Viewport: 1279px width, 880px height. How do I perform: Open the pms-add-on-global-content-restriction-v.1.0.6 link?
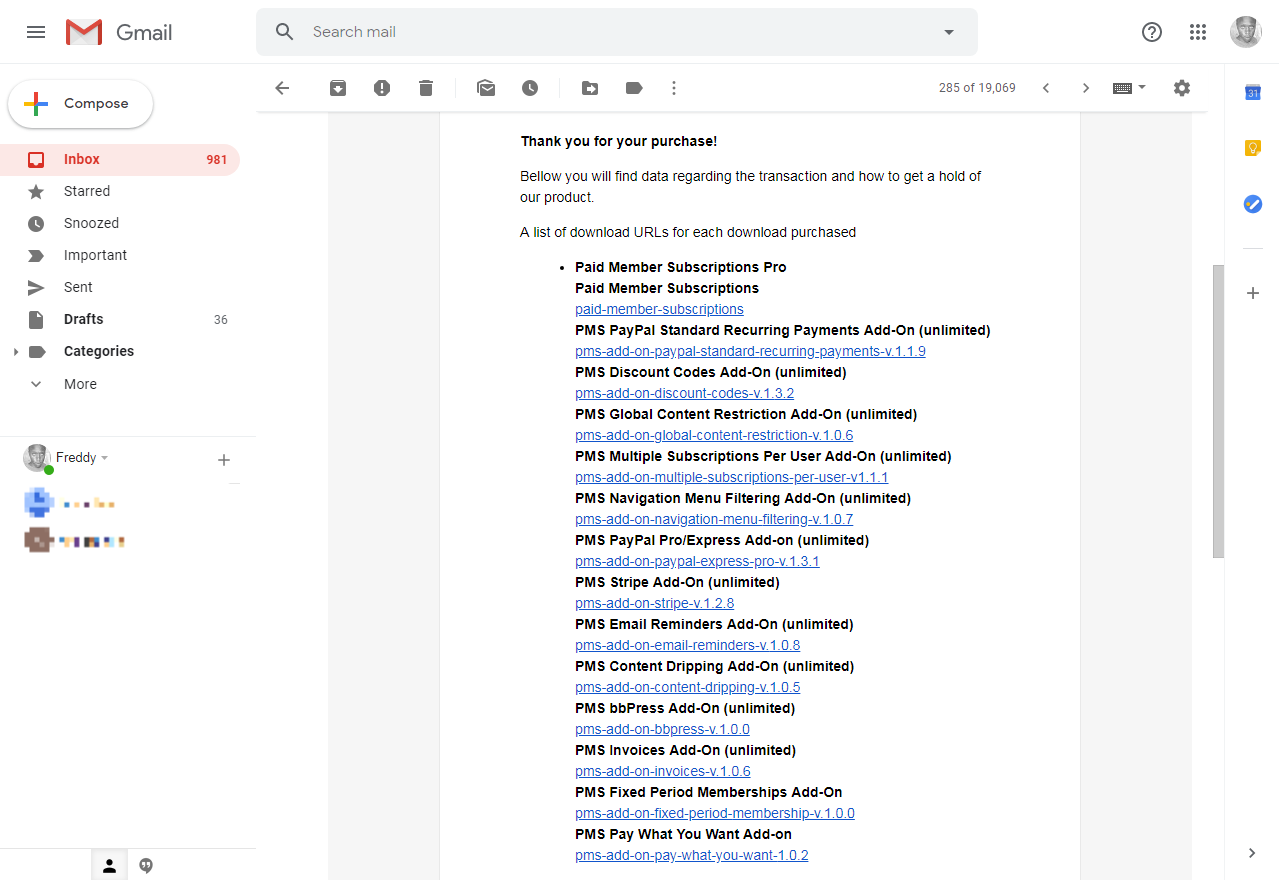(714, 435)
